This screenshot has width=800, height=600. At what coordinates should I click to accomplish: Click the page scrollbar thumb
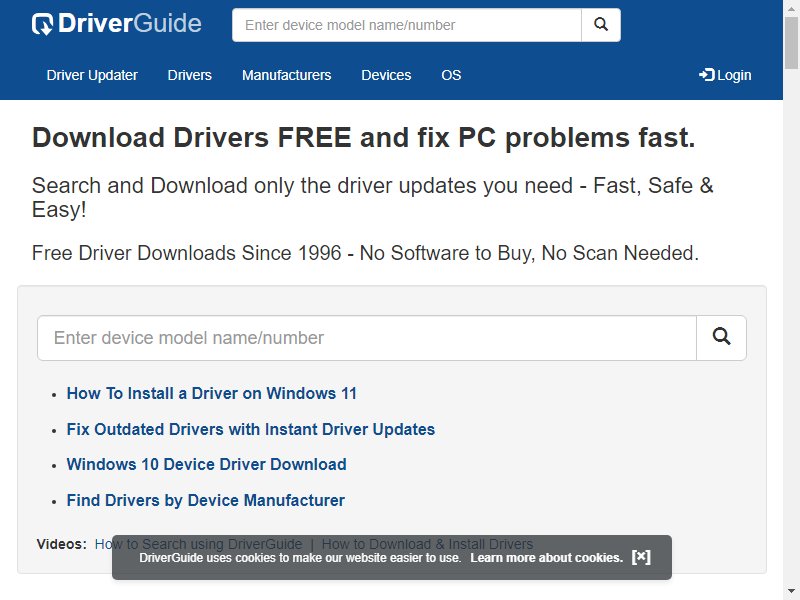click(791, 43)
